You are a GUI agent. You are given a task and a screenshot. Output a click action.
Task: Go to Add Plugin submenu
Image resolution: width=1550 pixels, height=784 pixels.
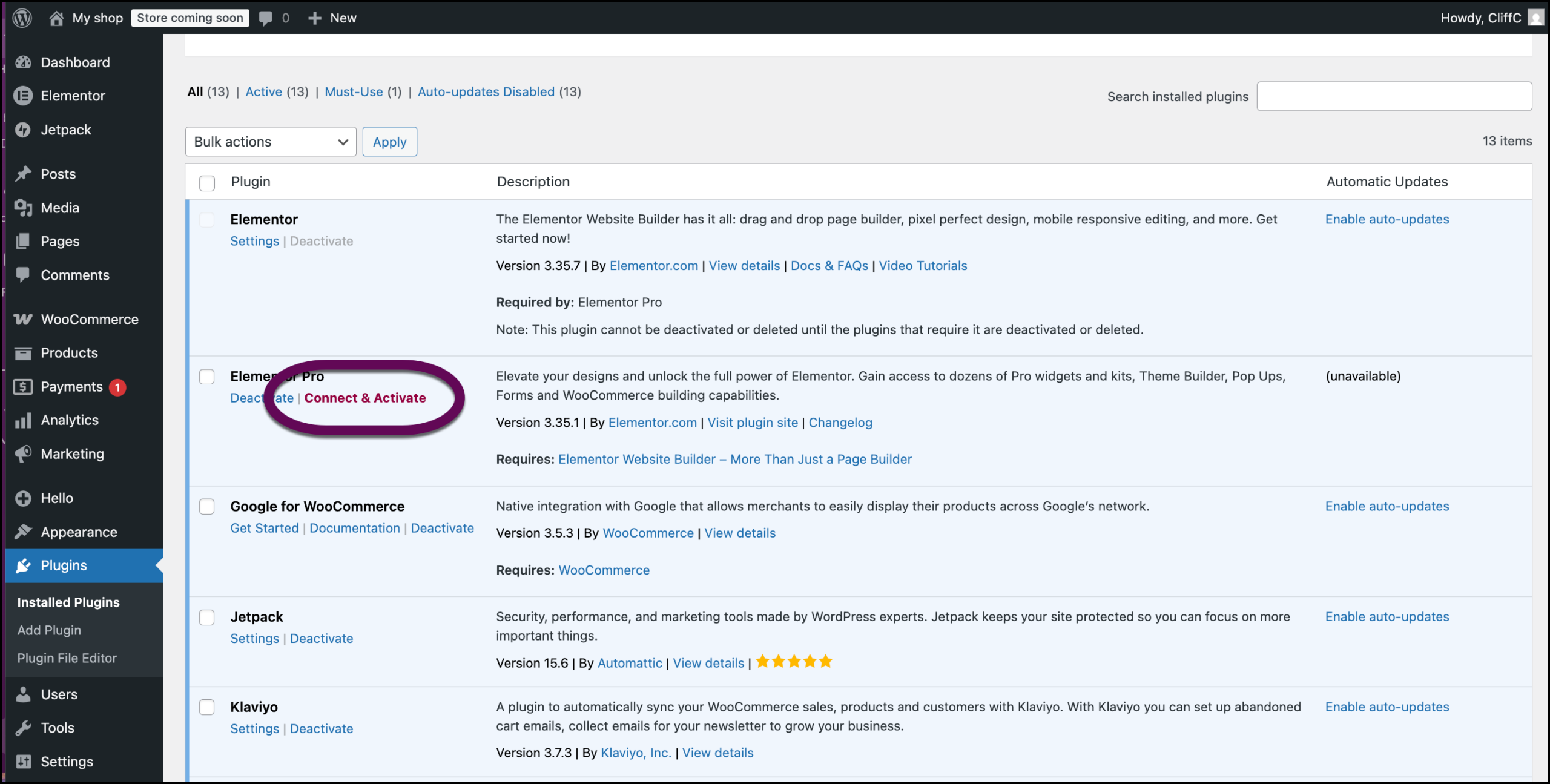coord(49,630)
